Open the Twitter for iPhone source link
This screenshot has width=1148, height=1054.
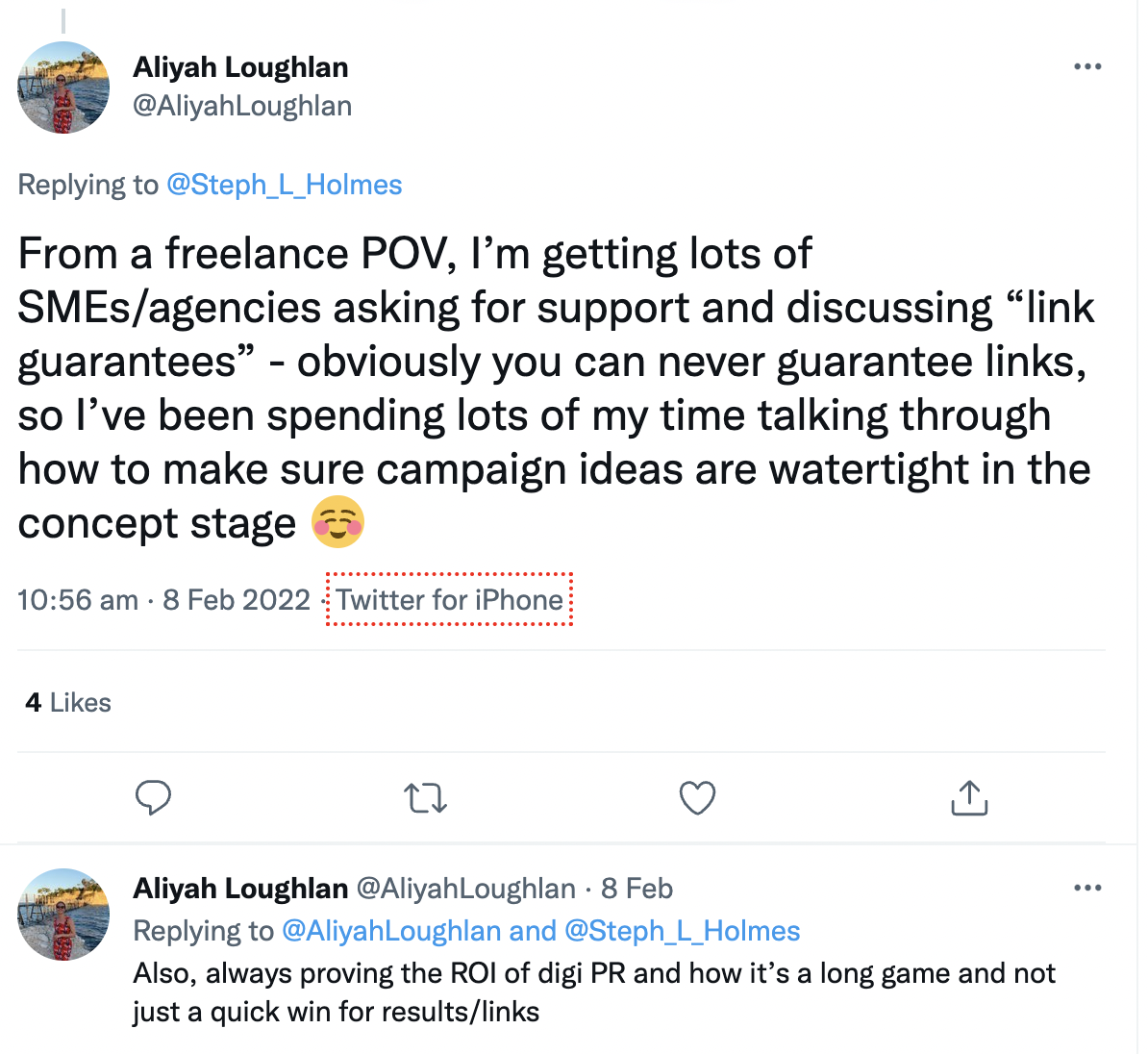[450, 600]
